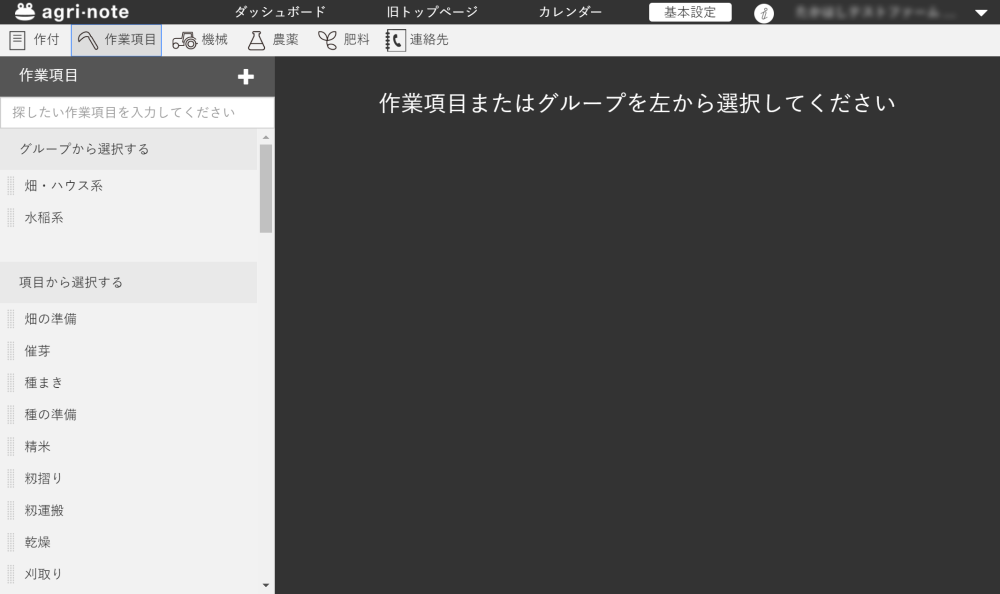Choose 種まき from the item list
Screen dimensions: 1000x594
pyautogui.click(x=44, y=382)
